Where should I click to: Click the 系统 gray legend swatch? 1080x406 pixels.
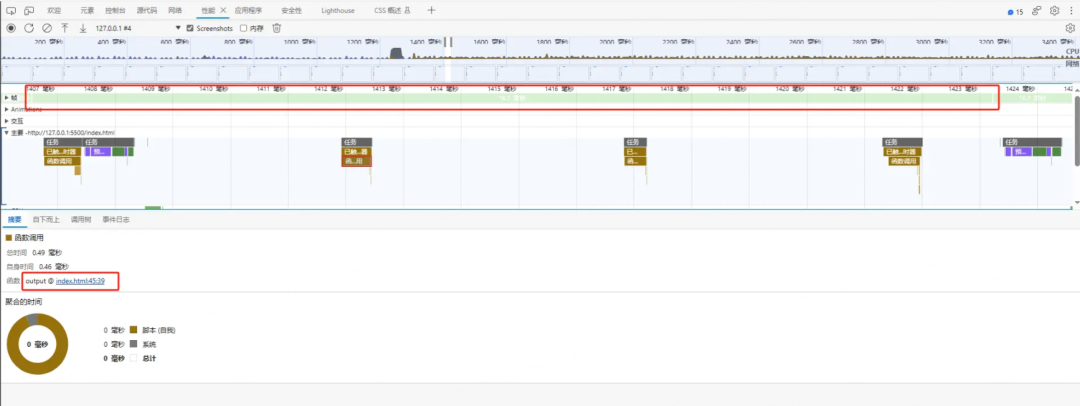pyautogui.click(x=134, y=344)
